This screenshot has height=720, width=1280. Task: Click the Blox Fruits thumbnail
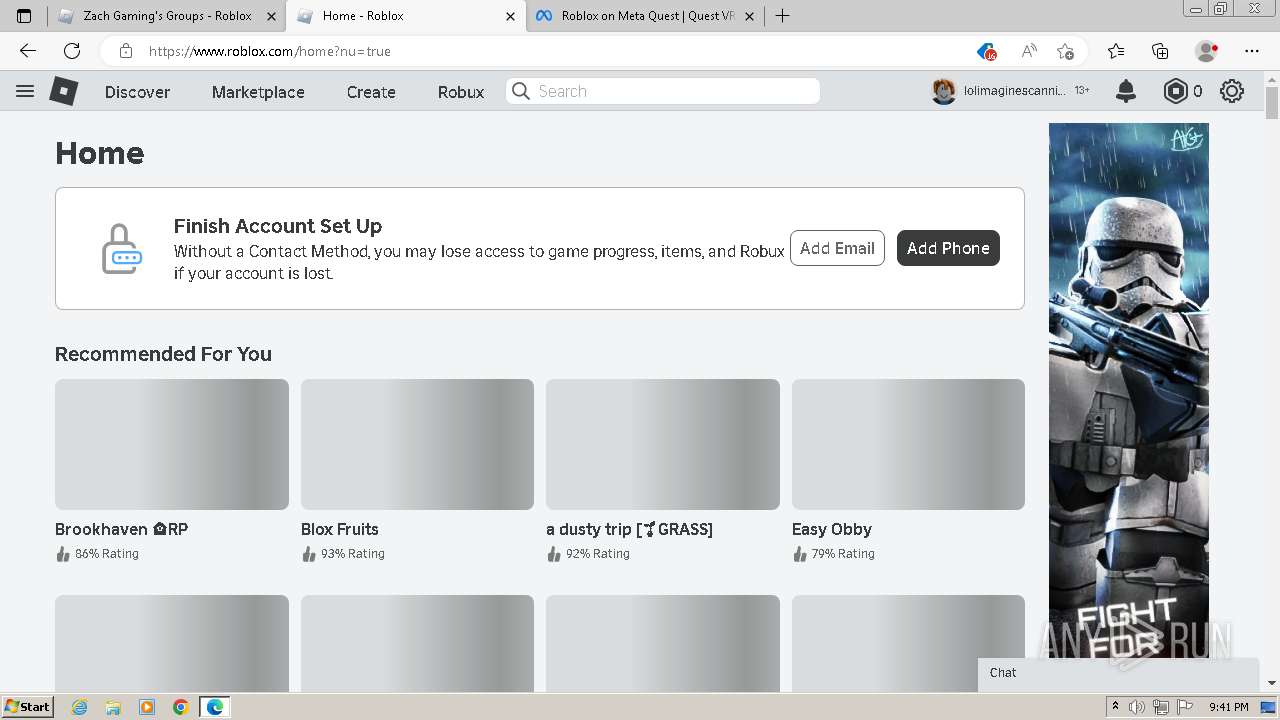[417, 444]
